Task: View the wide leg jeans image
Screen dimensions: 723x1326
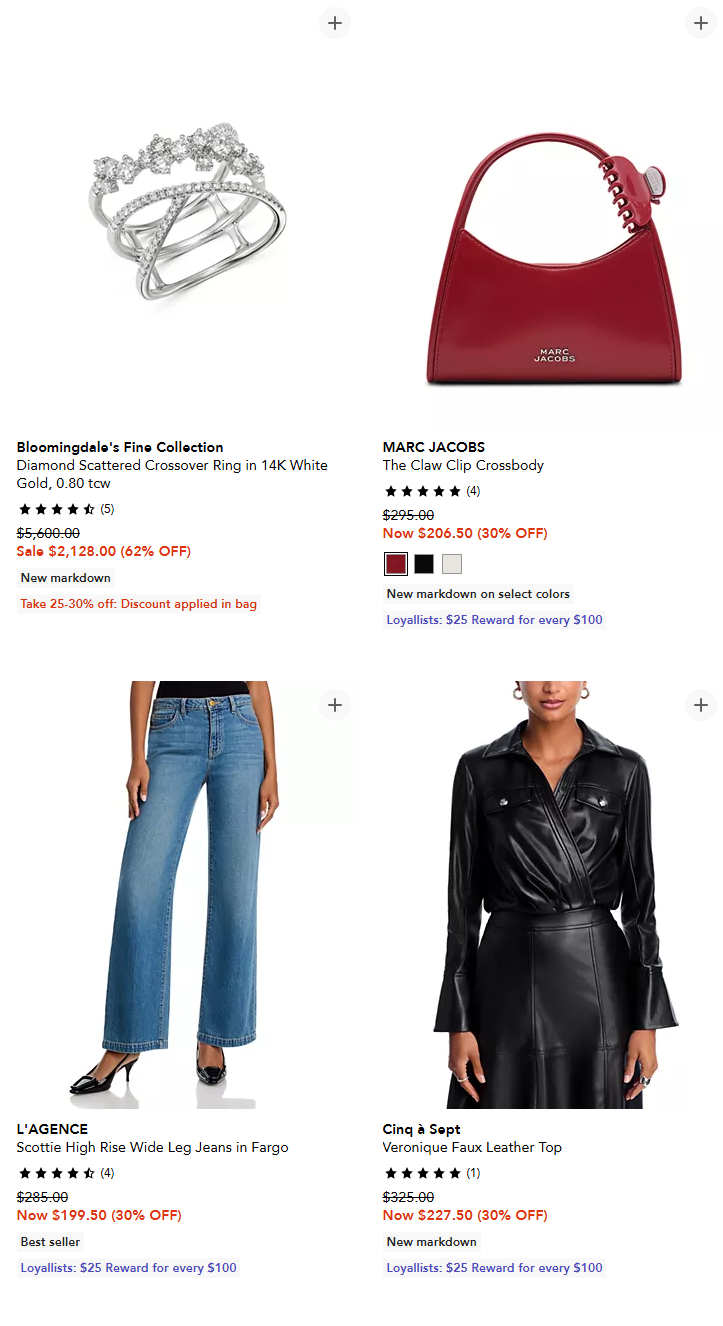Action: point(188,895)
